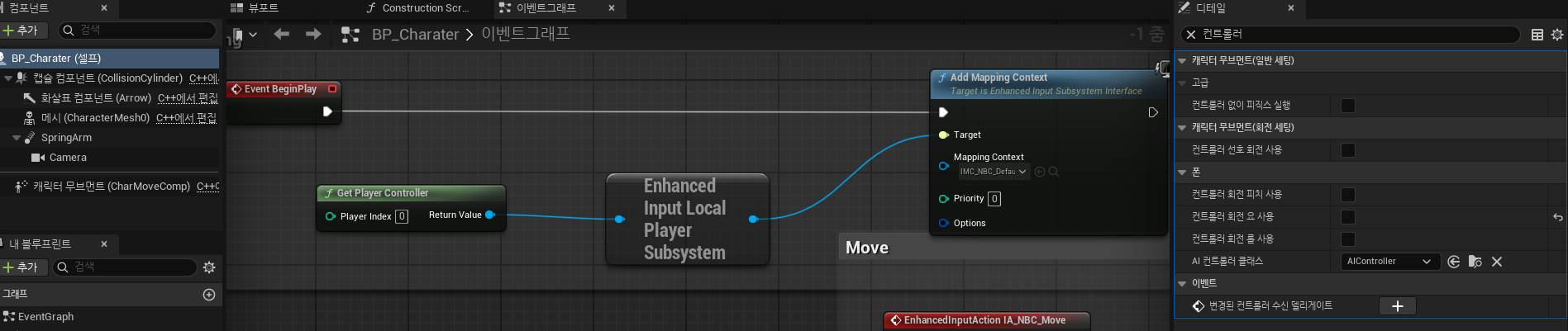
Task: Click the Event BeginPlay execution output pin
Action: click(327, 111)
